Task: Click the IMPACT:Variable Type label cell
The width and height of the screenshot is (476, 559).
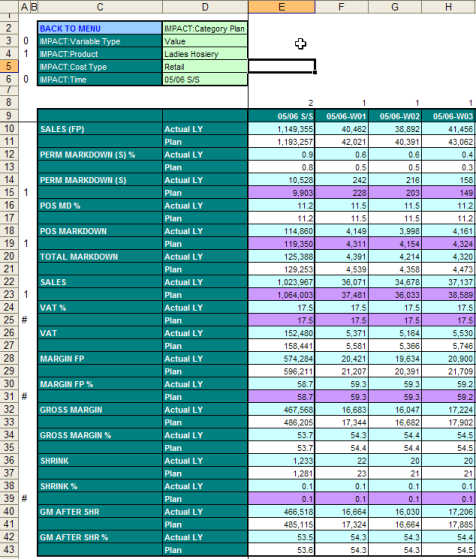Action: click(x=100, y=41)
